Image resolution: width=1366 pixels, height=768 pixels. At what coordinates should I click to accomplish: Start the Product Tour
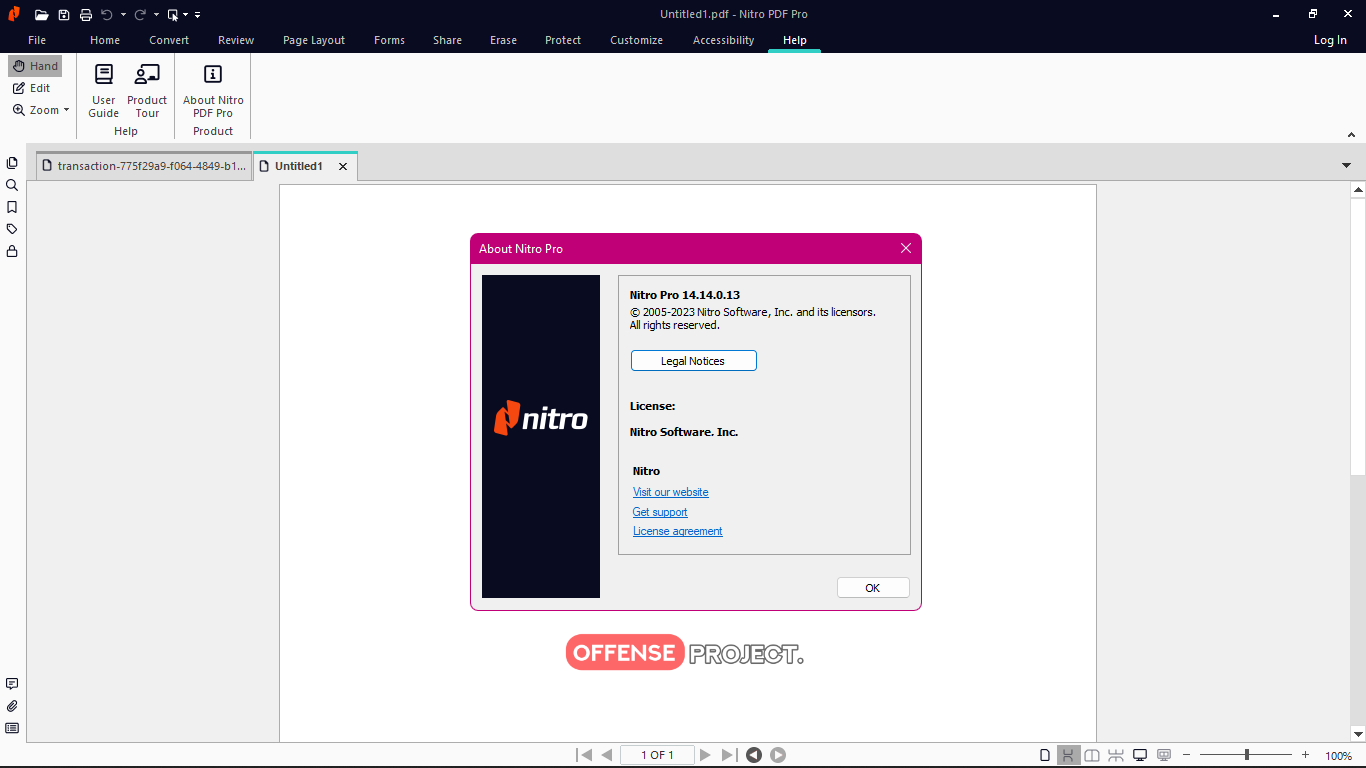point(147,90)
